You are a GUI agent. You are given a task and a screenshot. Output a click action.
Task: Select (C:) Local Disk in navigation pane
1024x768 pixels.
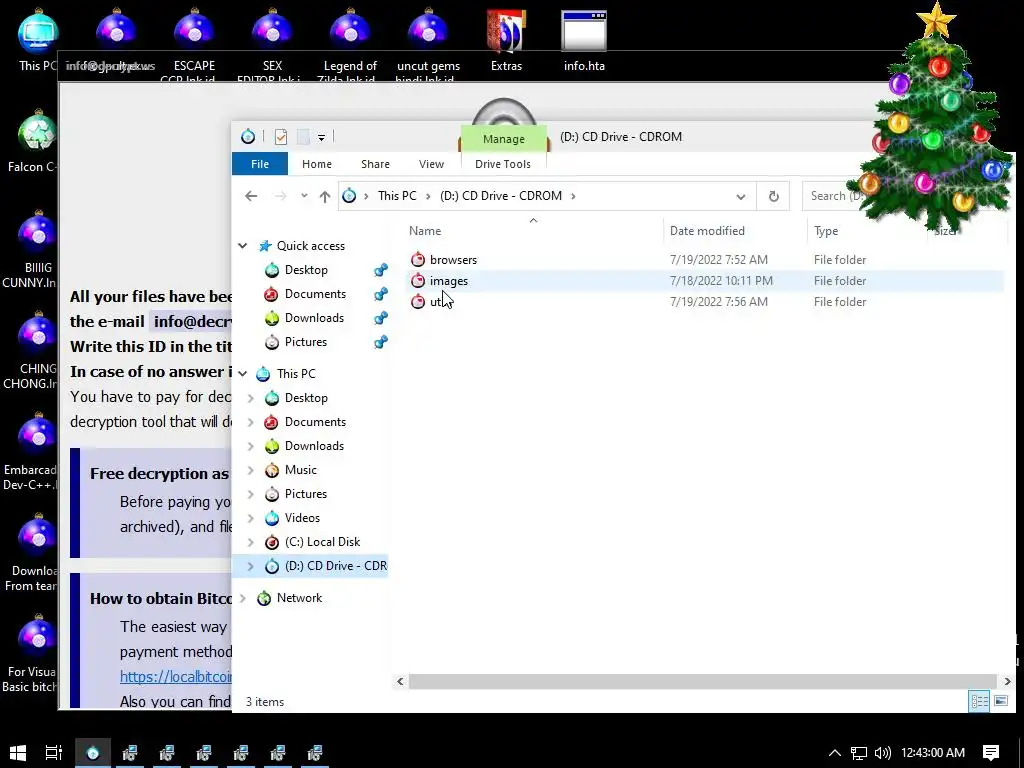pyautogui.click(x=322, y=542)
